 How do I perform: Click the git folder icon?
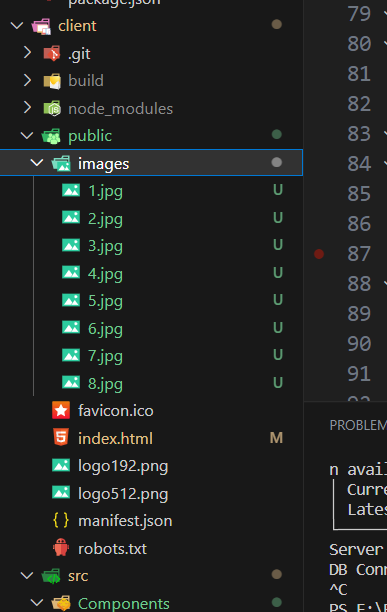point(52,53)
